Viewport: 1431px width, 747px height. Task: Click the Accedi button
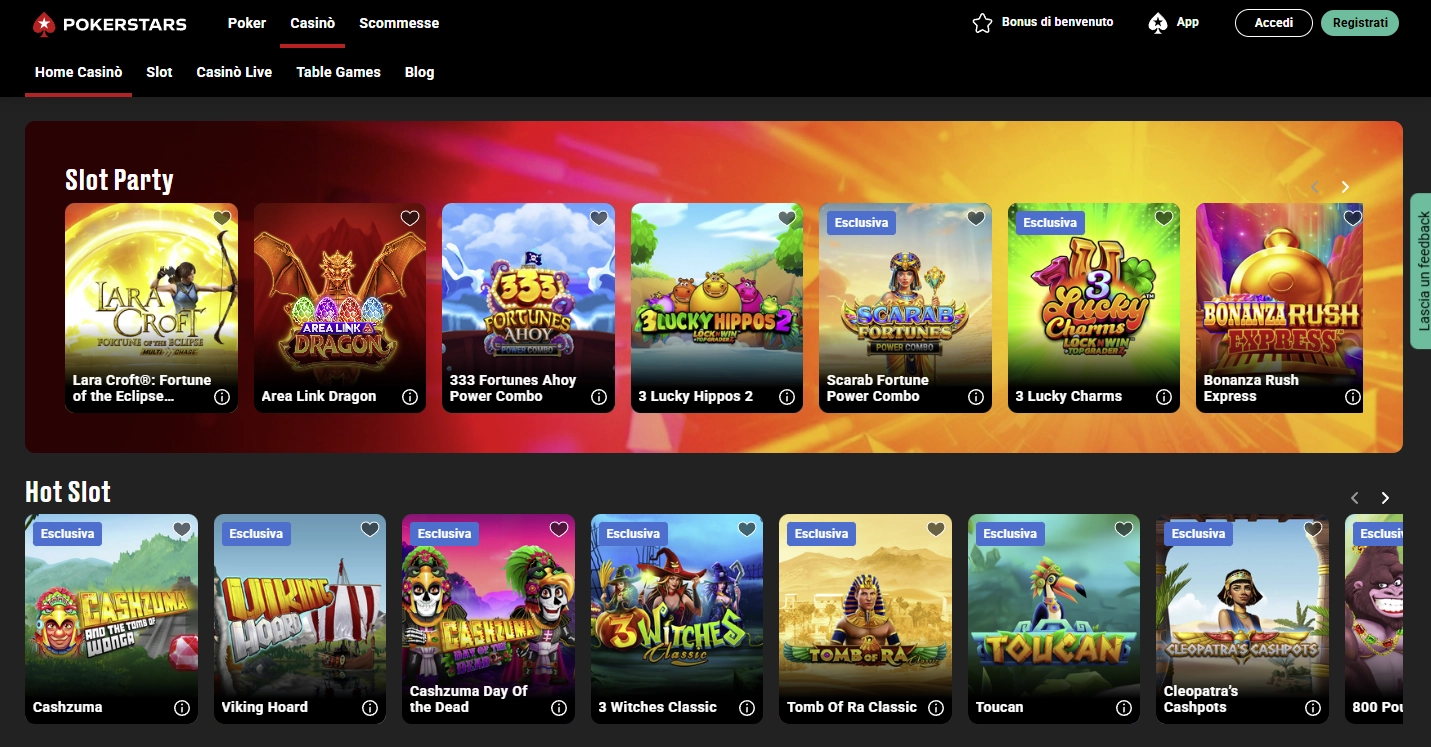[1273, 22]
